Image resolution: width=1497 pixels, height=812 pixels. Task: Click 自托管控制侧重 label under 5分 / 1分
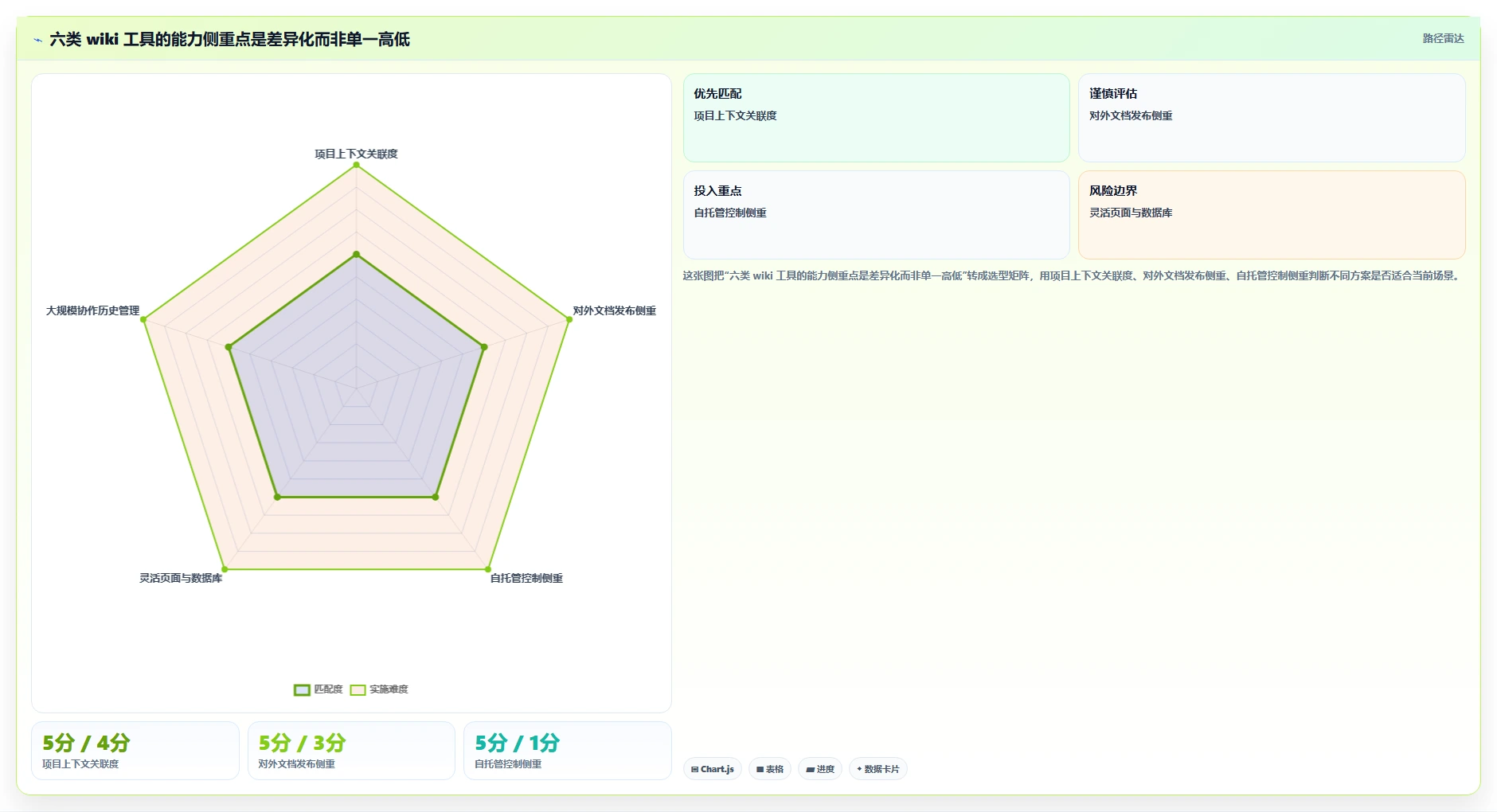508,764
